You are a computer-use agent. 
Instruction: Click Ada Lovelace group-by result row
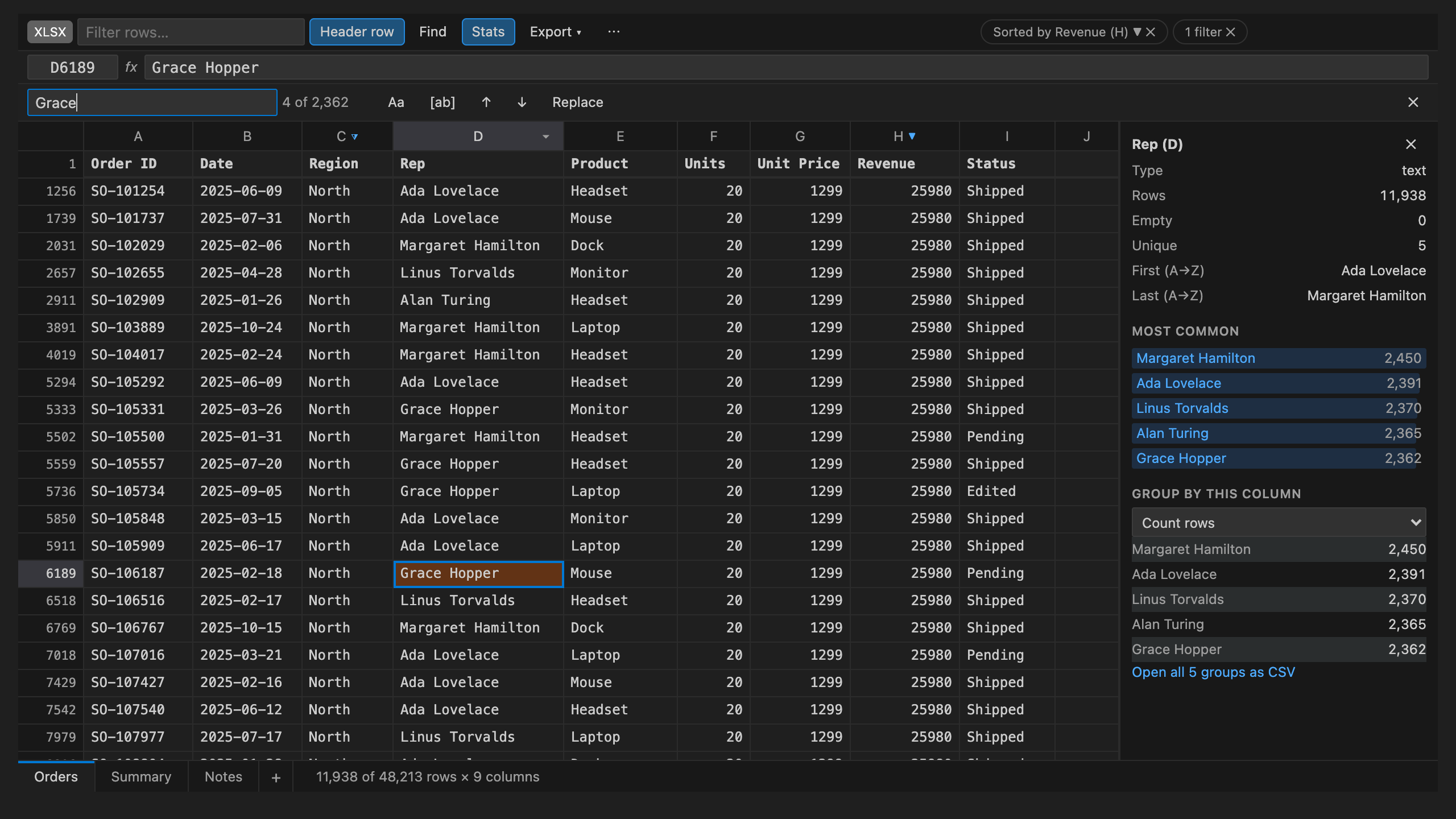tap(1279, 574)
